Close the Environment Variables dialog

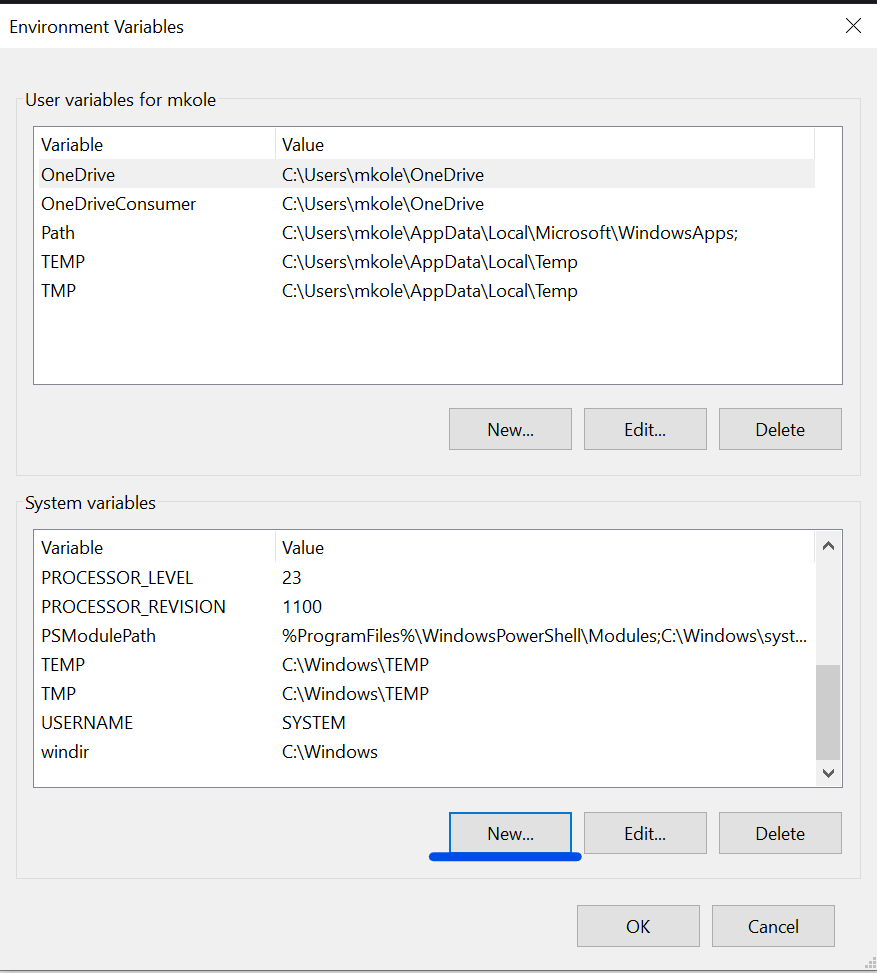pos(853,26)
